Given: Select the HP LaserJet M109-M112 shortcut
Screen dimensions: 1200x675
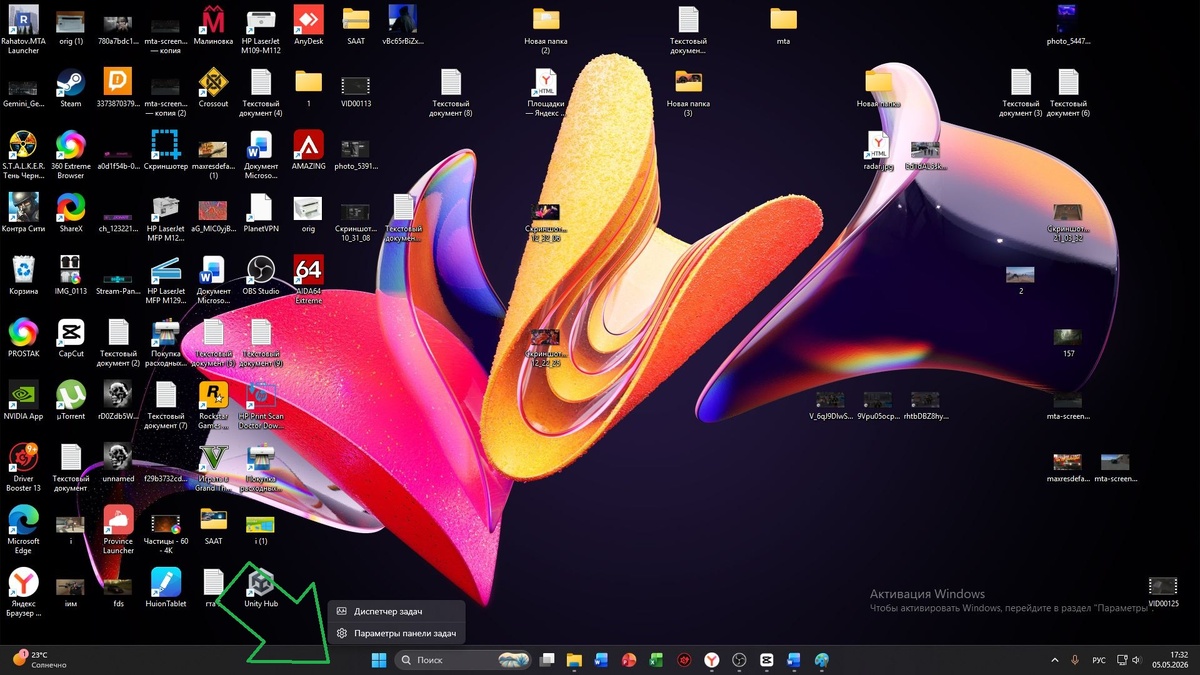Looking at the screenshot, I should click(260, 30).
